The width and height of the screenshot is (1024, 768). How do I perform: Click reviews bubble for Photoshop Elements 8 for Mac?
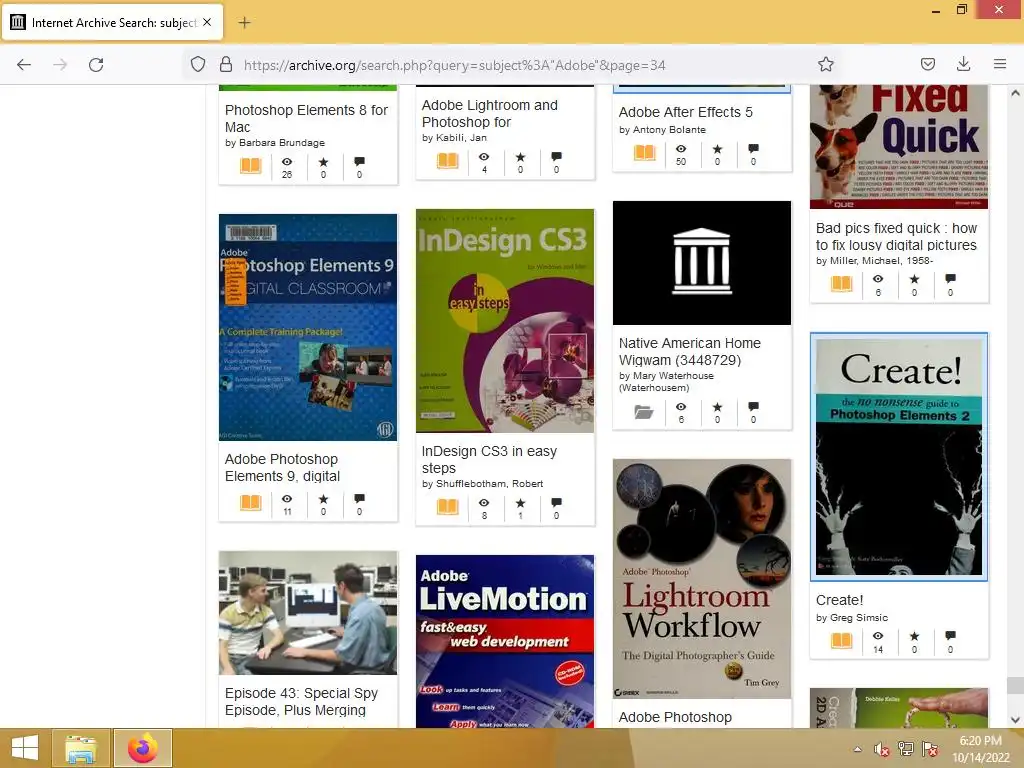359,161
